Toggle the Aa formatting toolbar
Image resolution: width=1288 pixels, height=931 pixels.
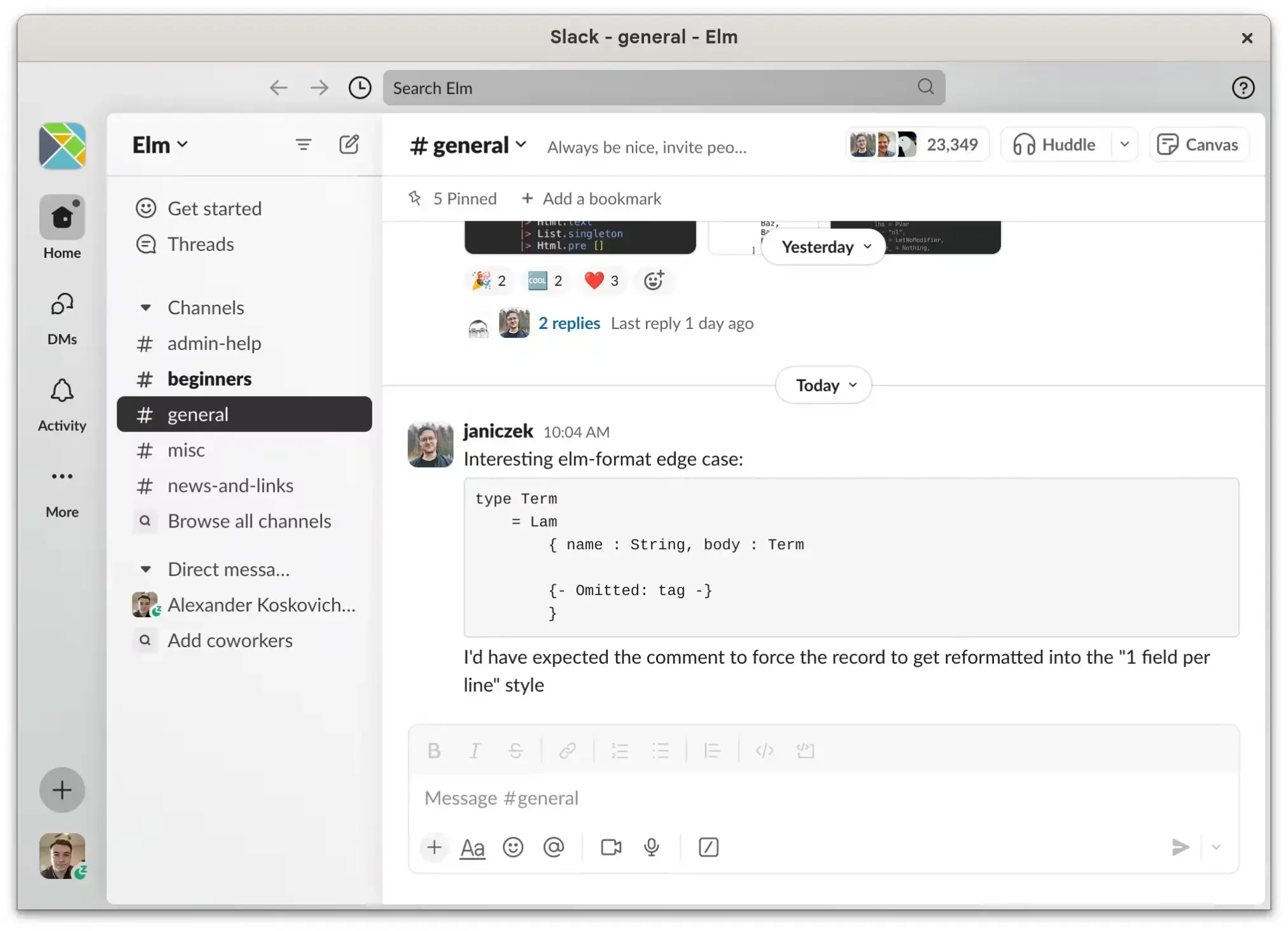coord(472,848)
